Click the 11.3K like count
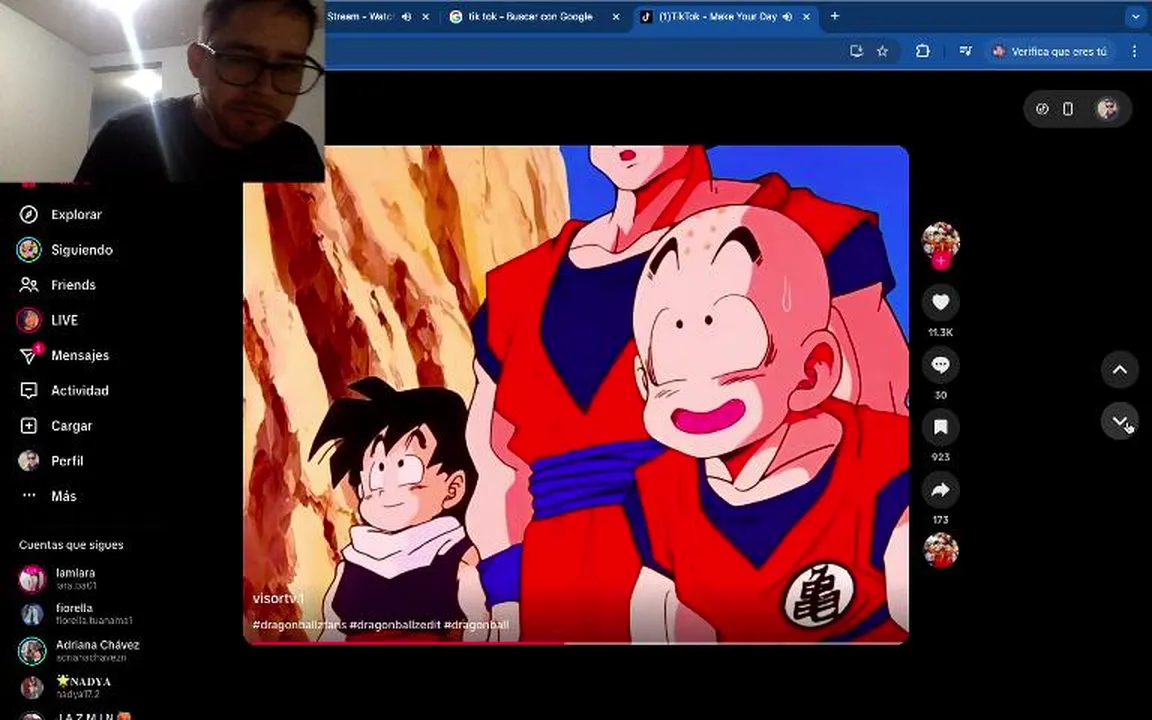 (940, 332)
